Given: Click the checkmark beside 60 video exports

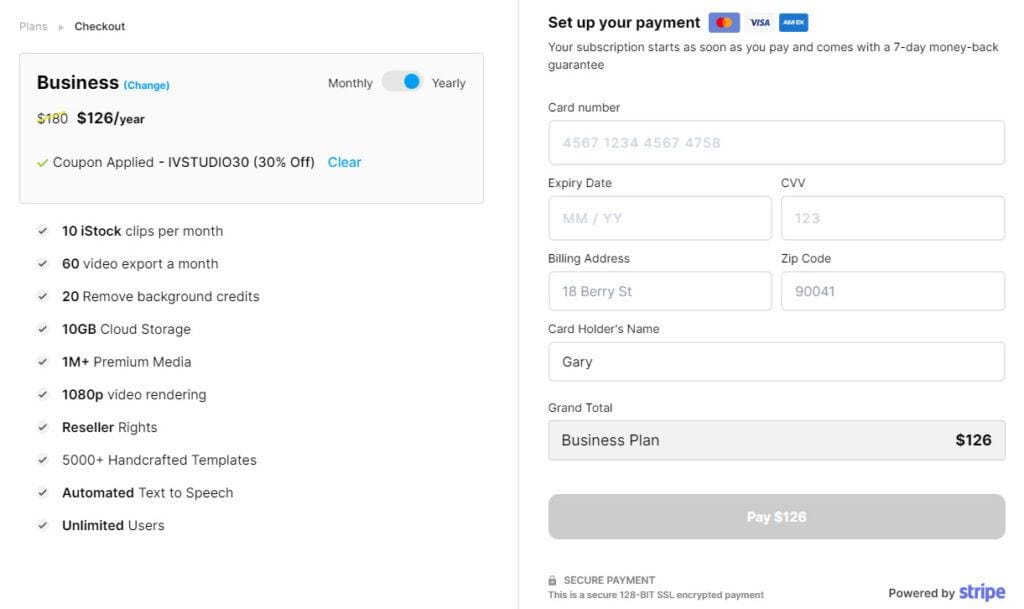Looking at the screenshot, I should click(x=42, y=263).
